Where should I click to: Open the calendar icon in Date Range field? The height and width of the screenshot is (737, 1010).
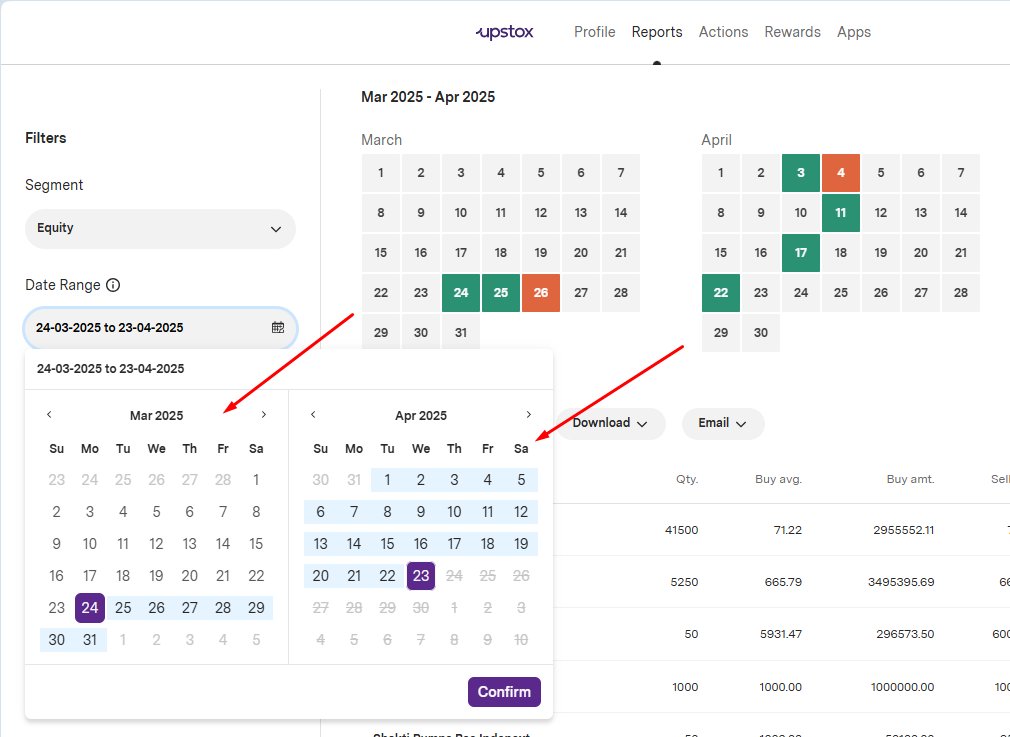(x=278, y=327)
